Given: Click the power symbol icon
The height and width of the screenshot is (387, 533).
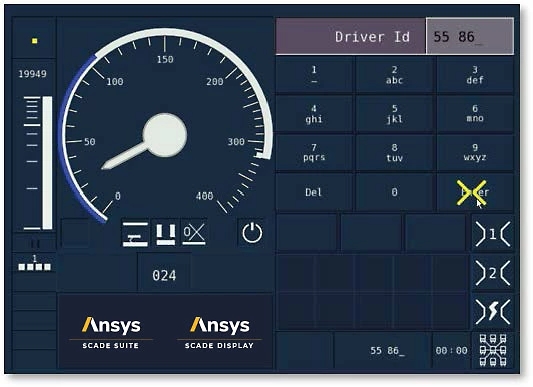Looking at the screenshot, I should [252, 233].
